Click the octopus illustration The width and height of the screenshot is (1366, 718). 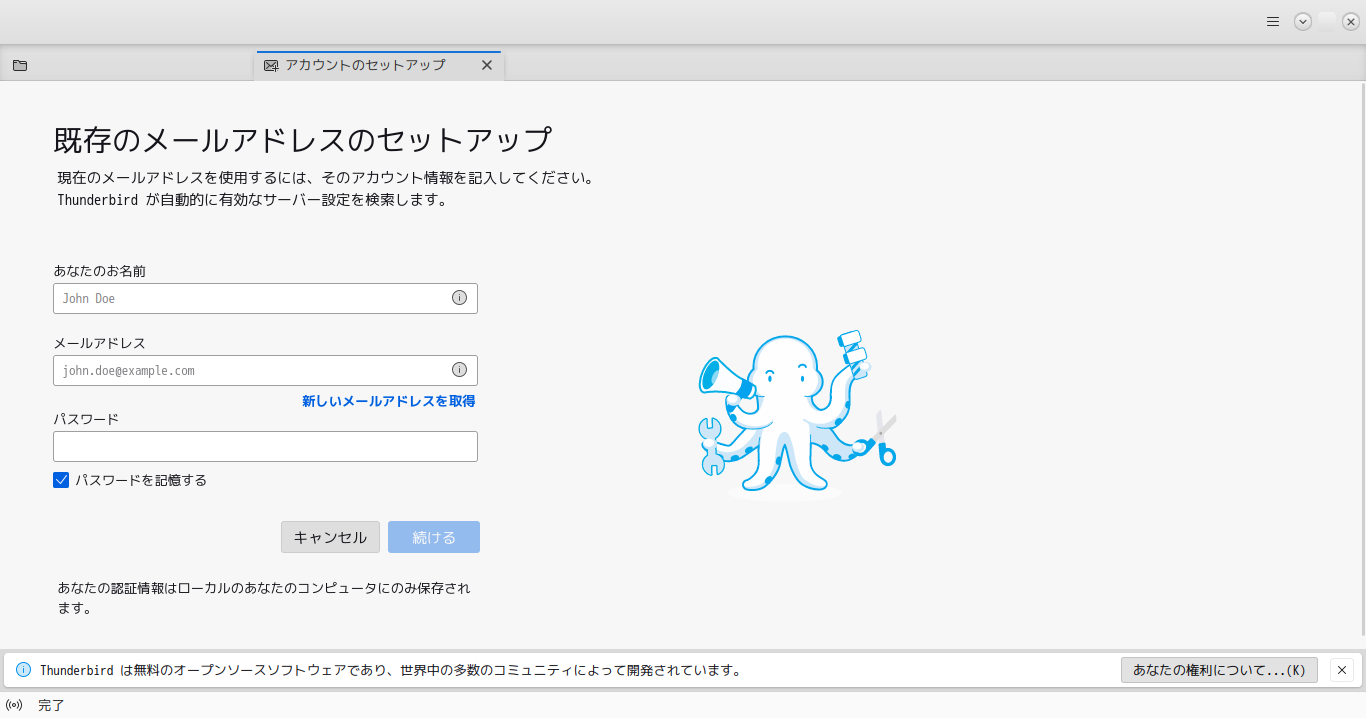coord(797,414)
